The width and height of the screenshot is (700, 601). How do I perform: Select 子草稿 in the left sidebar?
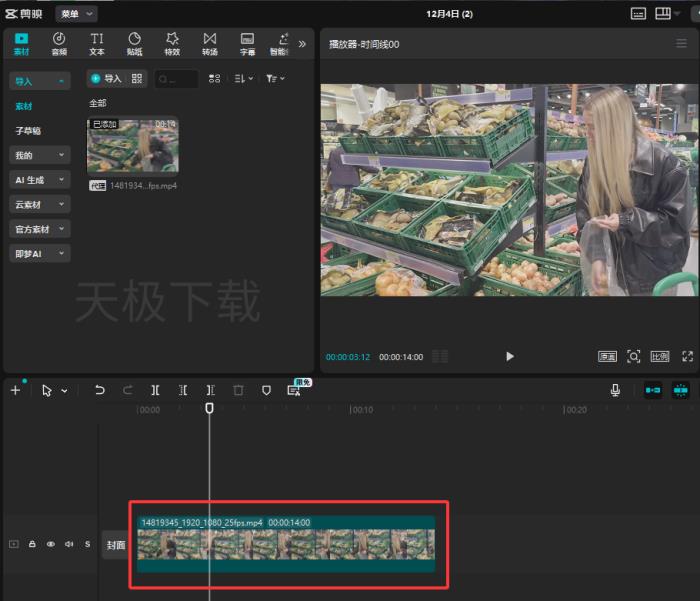click(28, 131)
